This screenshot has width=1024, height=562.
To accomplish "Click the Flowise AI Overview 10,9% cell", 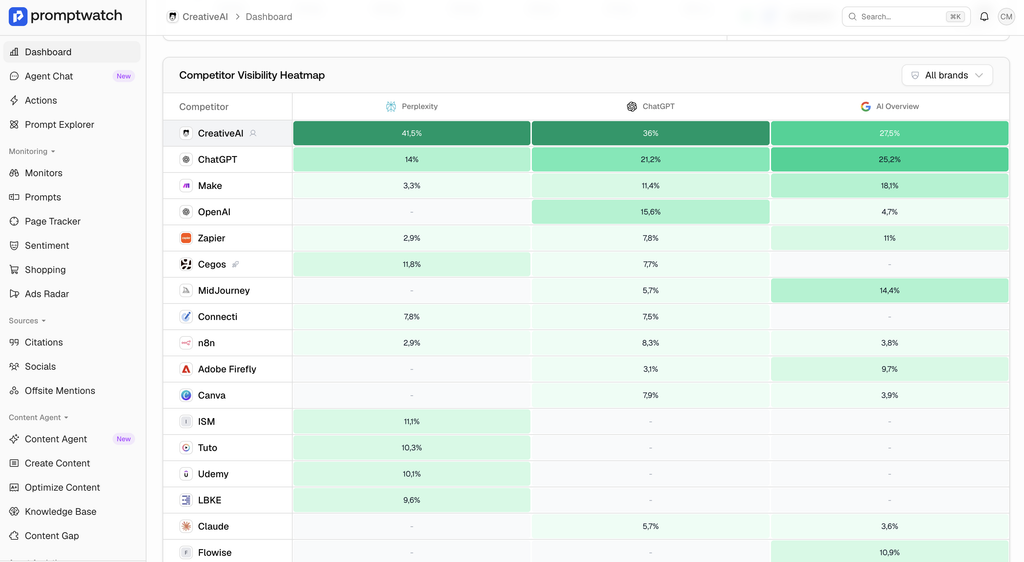I will tap(889, 552).
